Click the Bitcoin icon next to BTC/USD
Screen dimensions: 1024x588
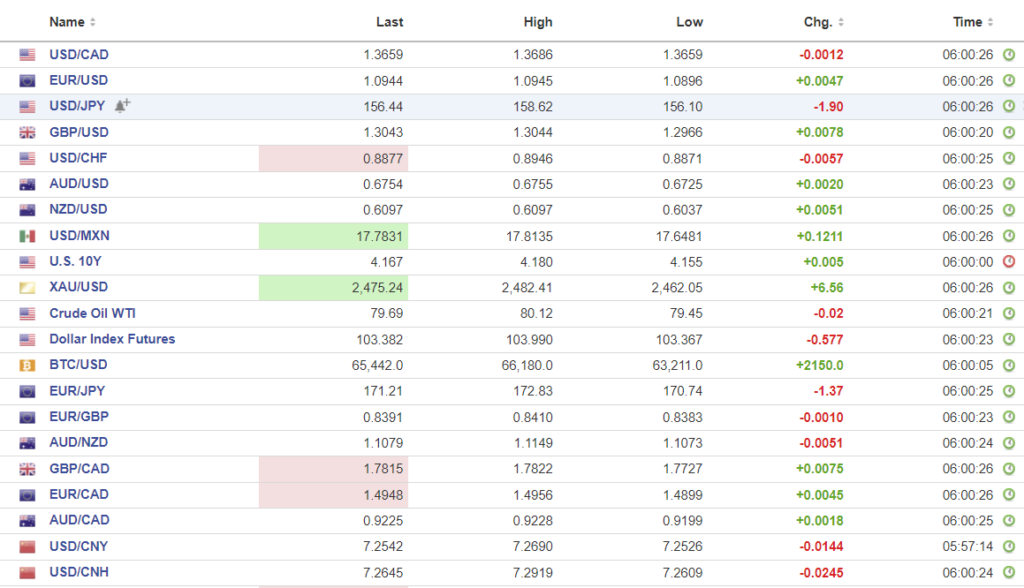click(x=27, y=366)
